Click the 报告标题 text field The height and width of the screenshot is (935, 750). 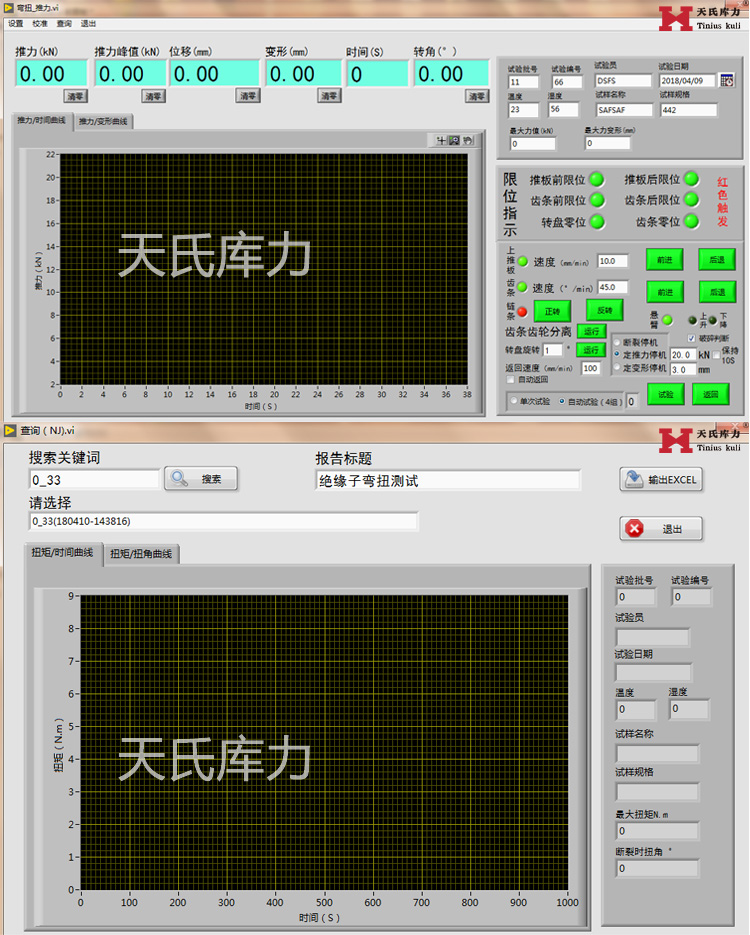tap(448, 481)
